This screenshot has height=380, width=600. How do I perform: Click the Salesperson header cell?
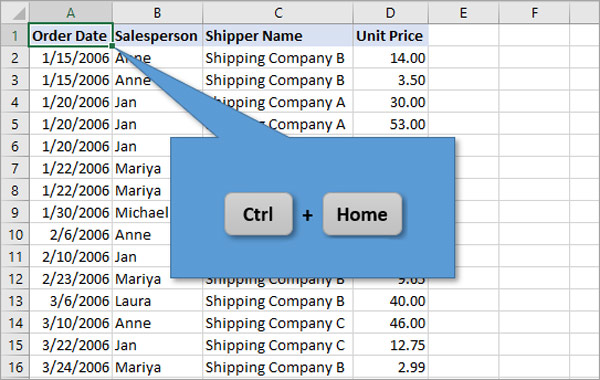click(x=158, y=36)
